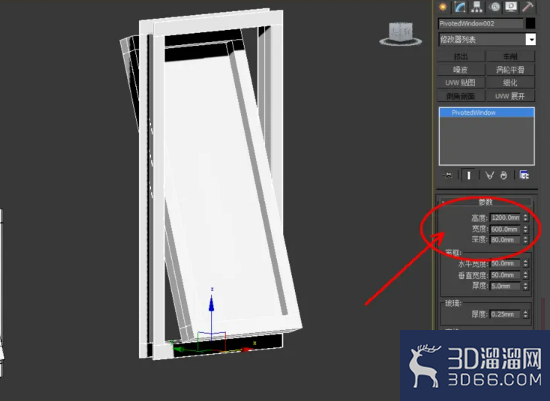Open the Modify command panel tab
Image resolution: width=550 pixels, height=401 pixels.
click(x=460, y=7)
